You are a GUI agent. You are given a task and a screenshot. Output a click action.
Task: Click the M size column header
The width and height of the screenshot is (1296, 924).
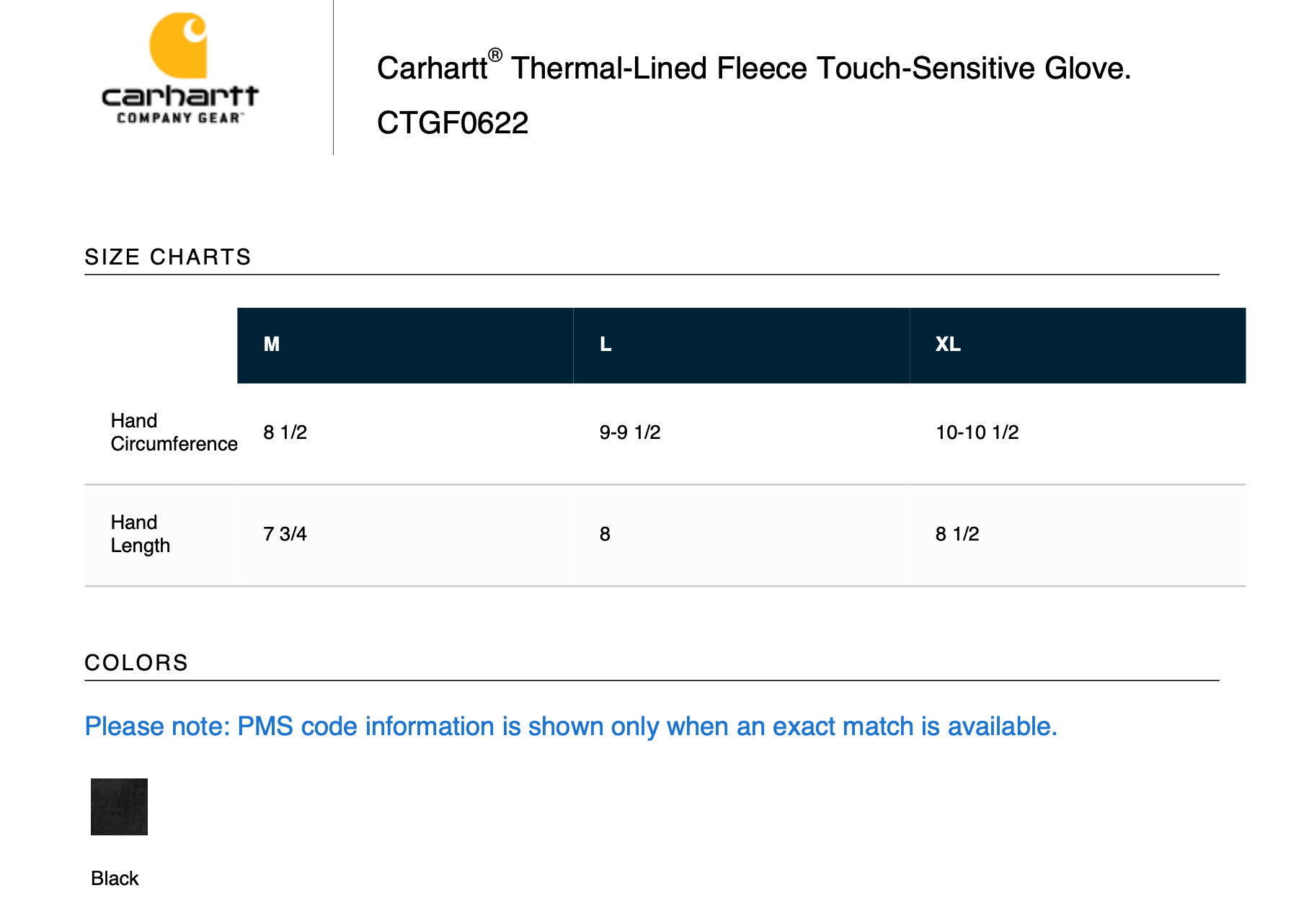tap(272, 345)
